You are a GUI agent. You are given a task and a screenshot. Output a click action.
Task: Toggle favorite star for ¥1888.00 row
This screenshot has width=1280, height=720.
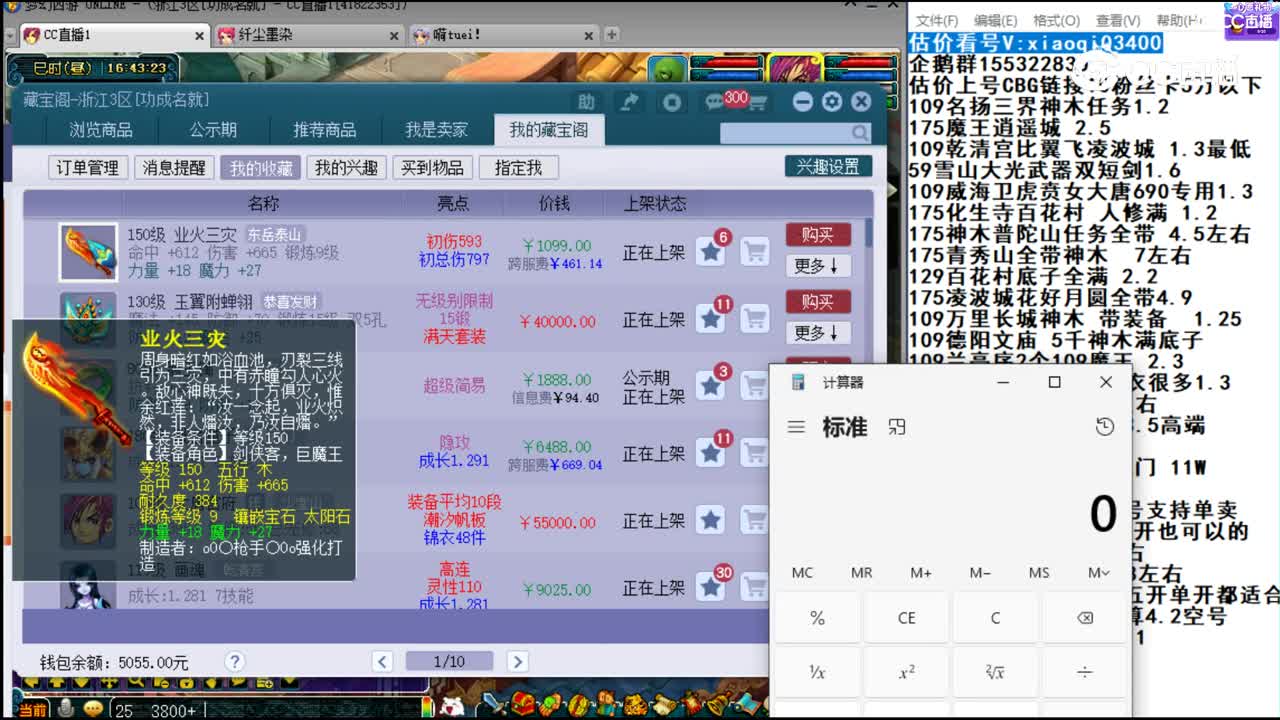[x=711, y=386]
